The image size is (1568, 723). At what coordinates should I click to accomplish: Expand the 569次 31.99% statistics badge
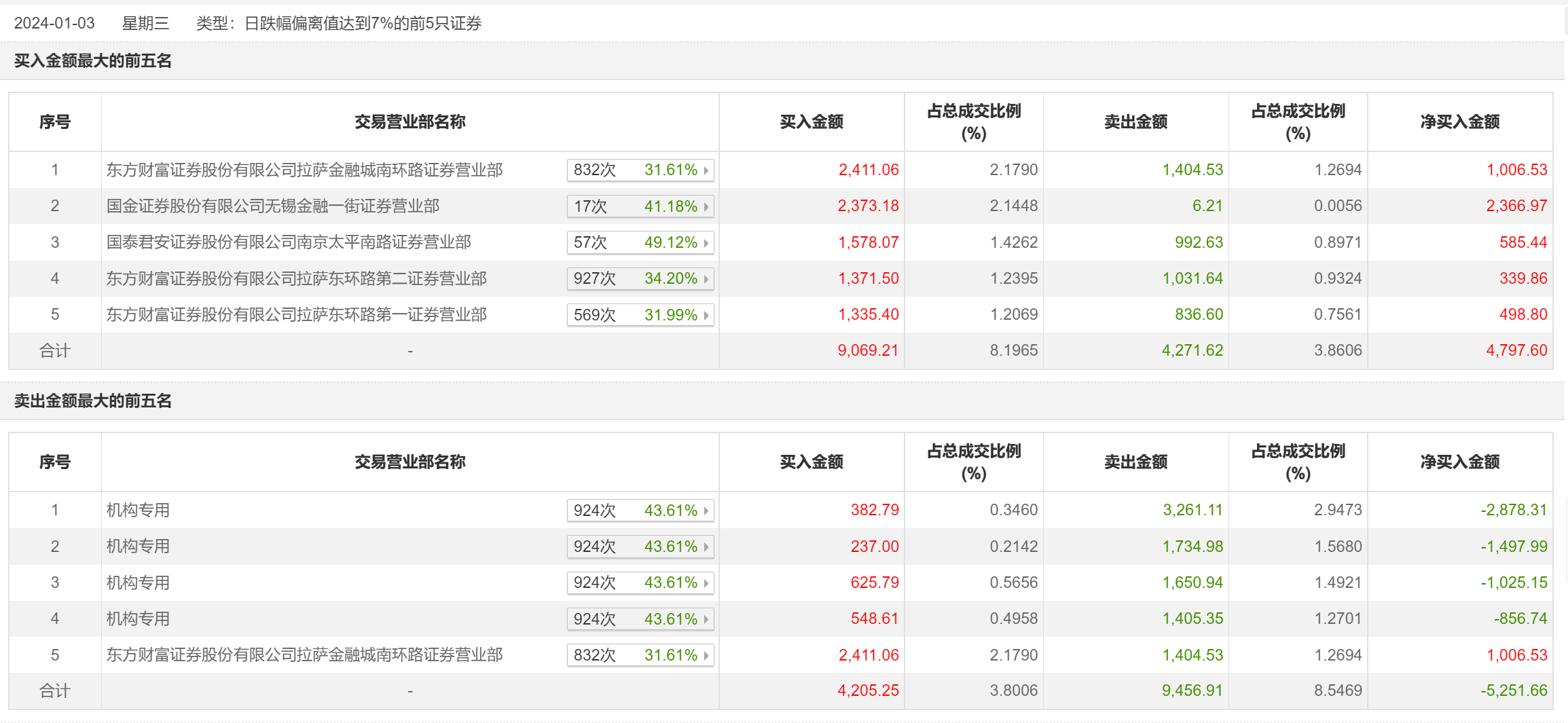pos(640,315)
